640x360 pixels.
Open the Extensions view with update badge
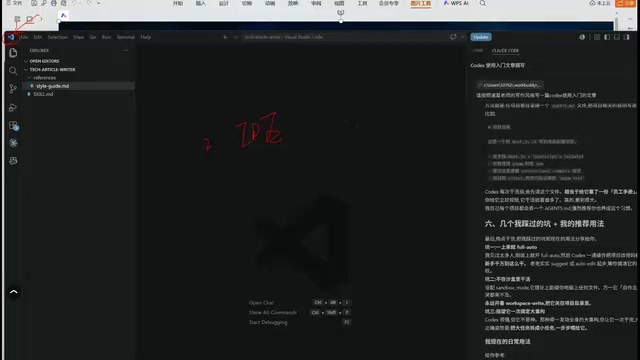pos(13,125)
